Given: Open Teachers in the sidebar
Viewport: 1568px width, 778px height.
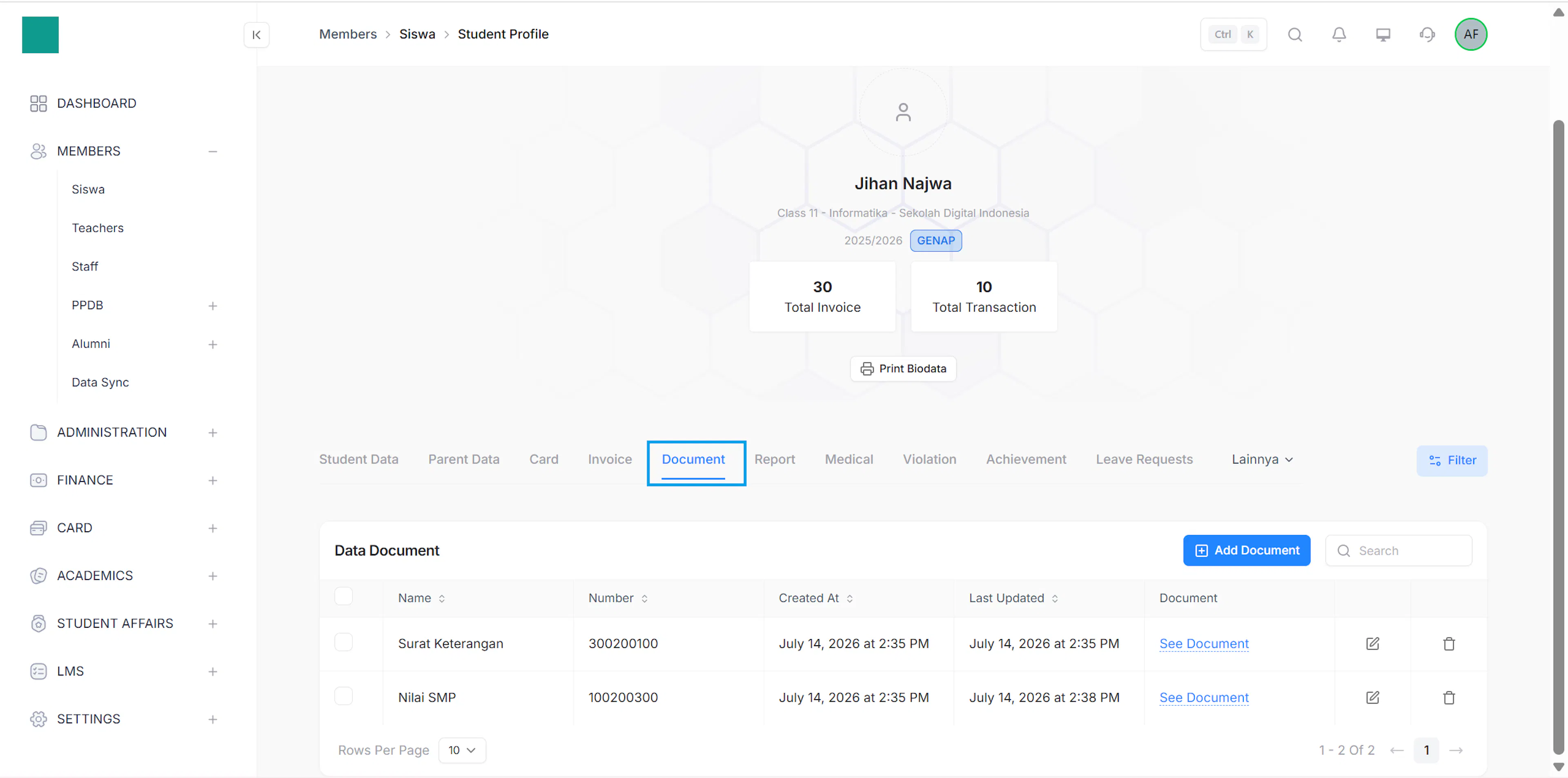Looking at the screenshot, I should pos(98,227).
